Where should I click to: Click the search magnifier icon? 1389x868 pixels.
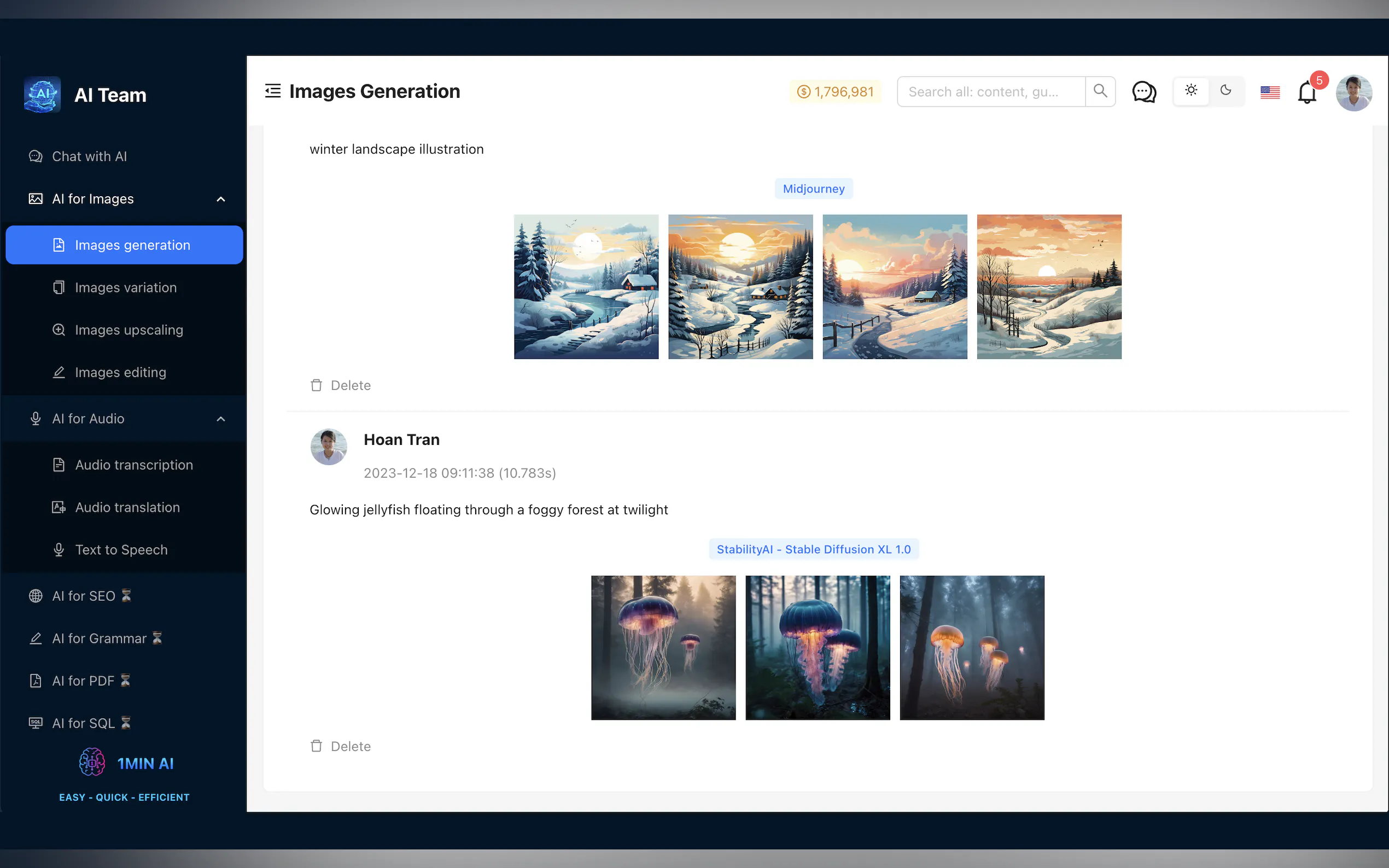(1100, 91)
